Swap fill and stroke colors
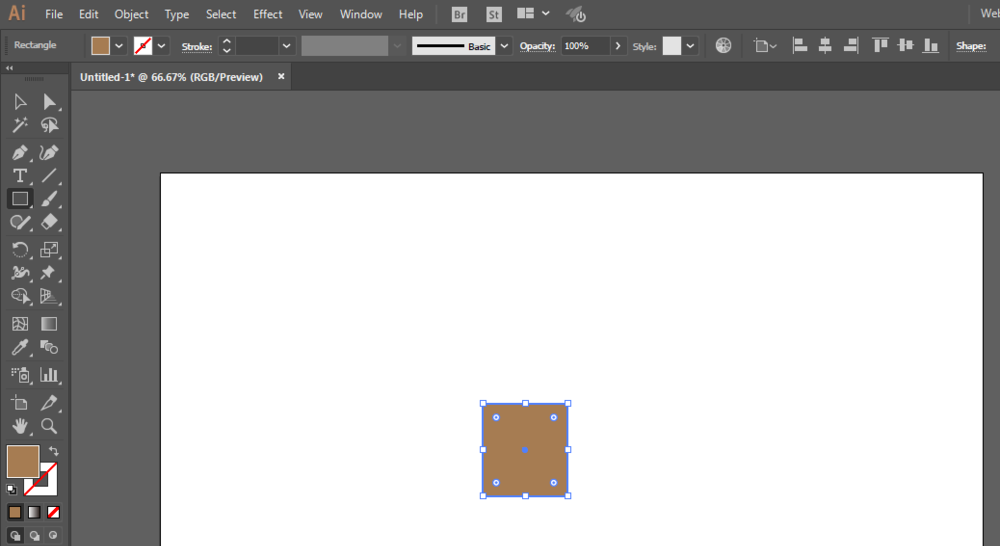Screen dimensions: 1000x546 [x=54, y=452]
